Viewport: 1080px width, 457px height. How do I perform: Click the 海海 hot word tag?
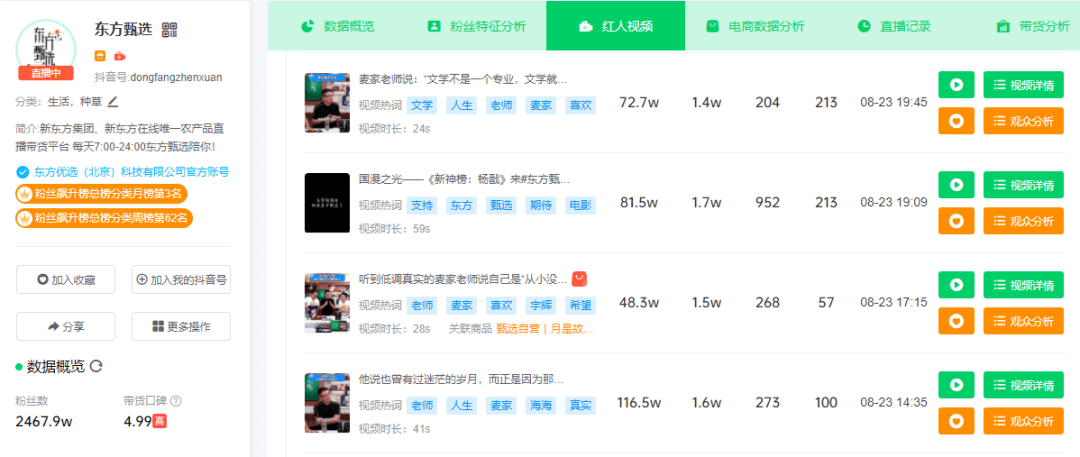coord(541,405)
